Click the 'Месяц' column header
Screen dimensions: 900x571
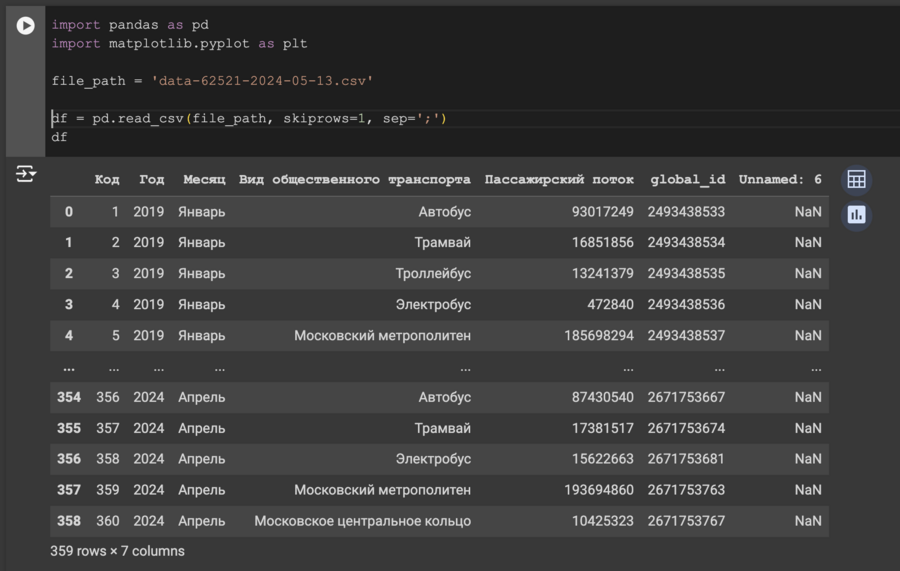point(204,180)
